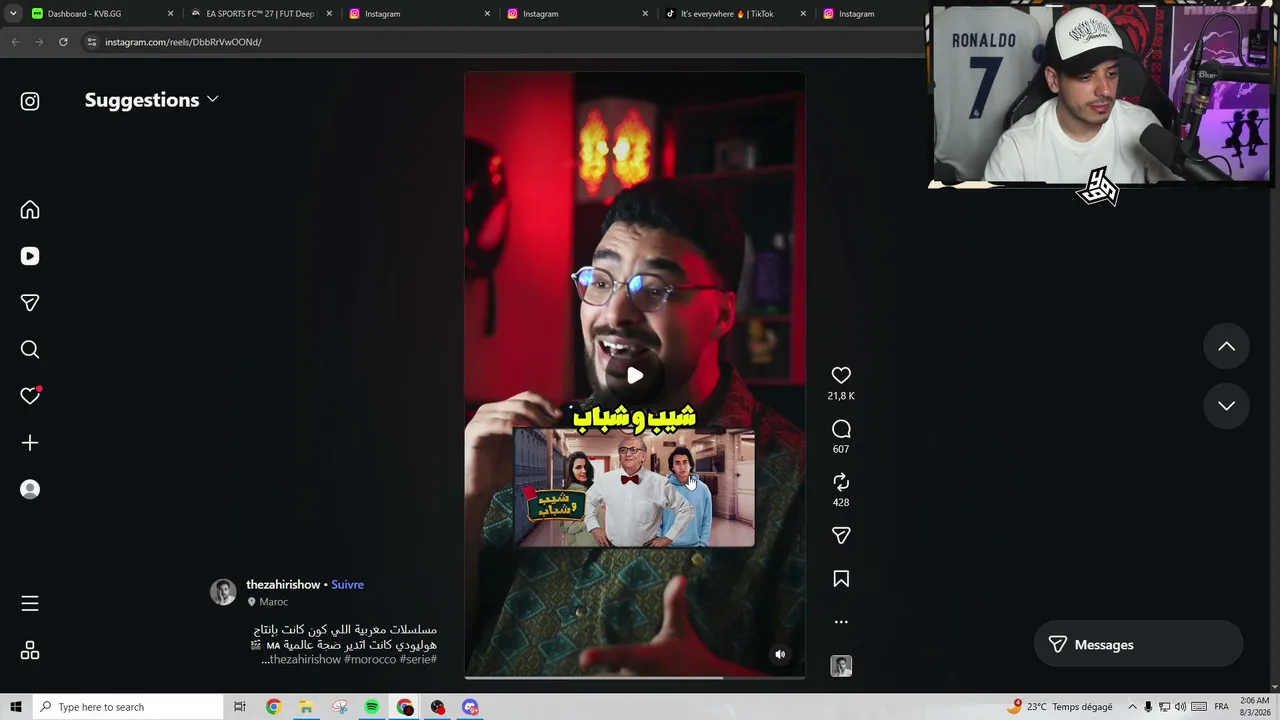
Task: Share the reel via the paper plane icon
Action: (x=841, y=536)
